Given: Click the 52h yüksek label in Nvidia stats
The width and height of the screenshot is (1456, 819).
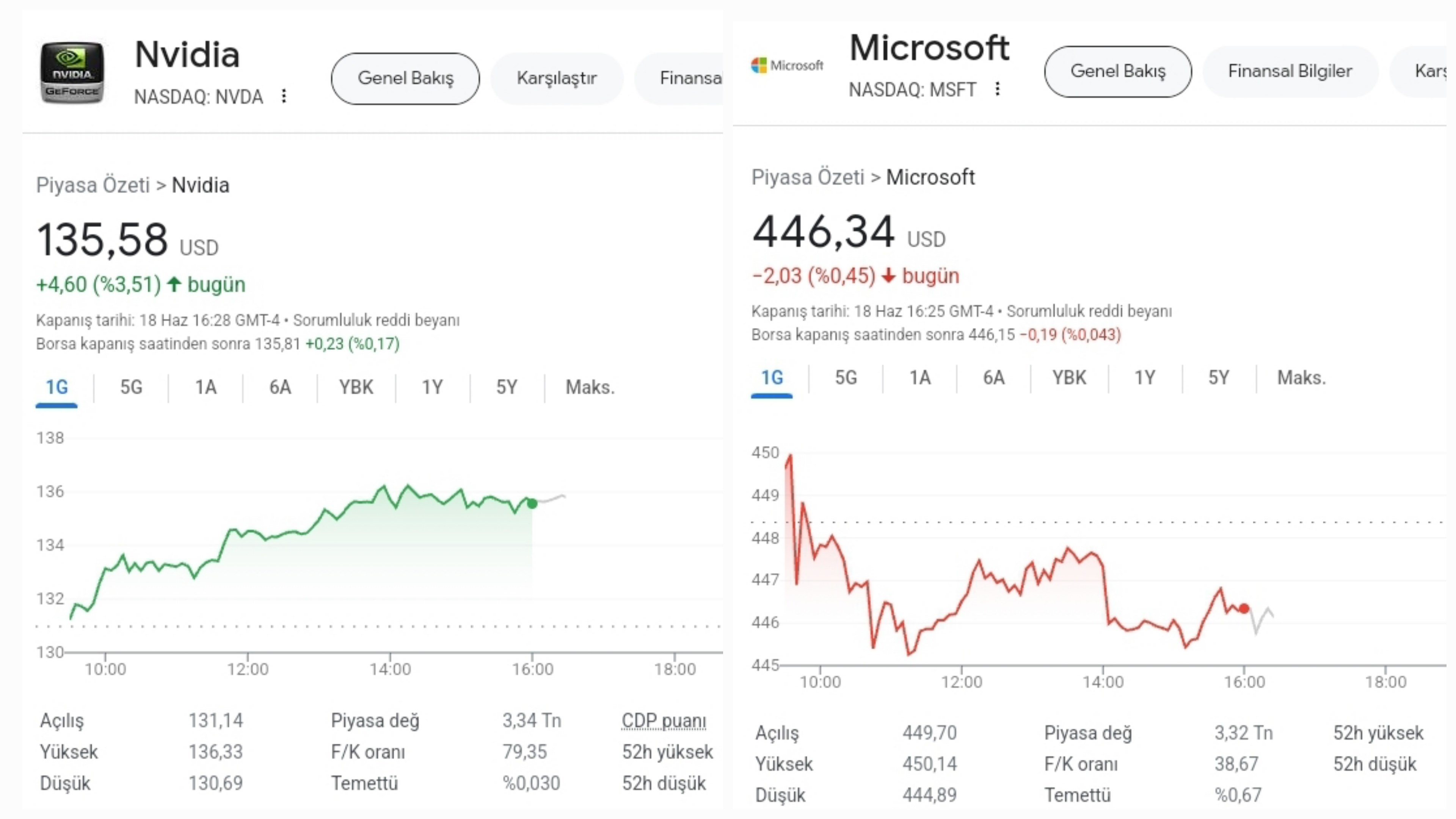Looking at the screenshot, I should (x=667, y=752).
